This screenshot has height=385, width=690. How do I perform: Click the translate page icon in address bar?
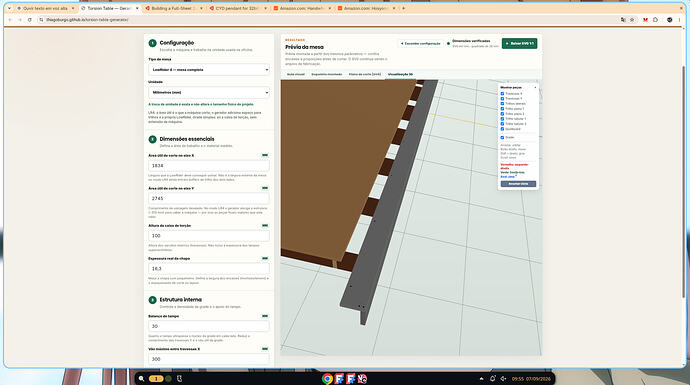[x=623, y=20]
